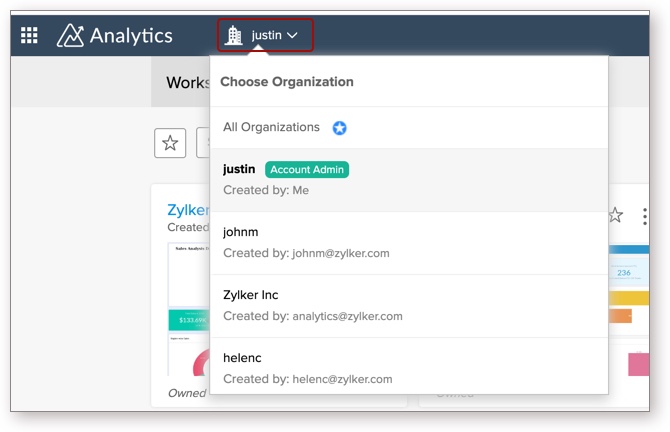This screenshot has width=670, height=432.
Task: Click the blue star default organization icon
Action: (x=340, y=128)
